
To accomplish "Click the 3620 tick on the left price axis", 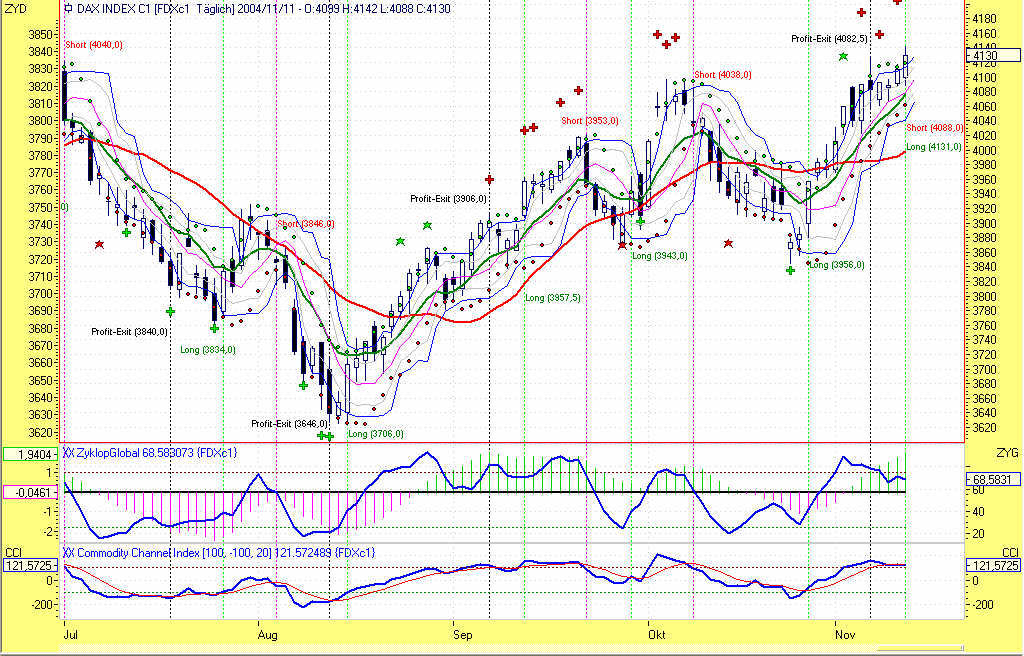I will (x=40, y=433).
